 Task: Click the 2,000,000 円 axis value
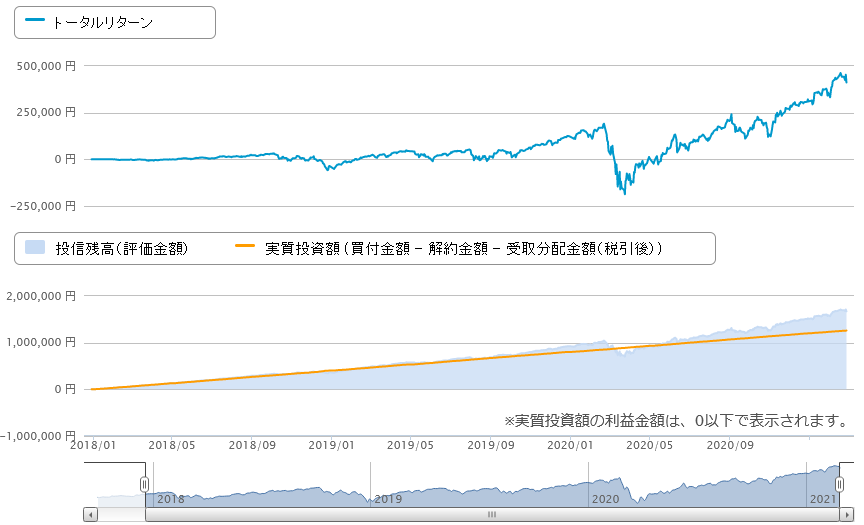pos(41,296)
